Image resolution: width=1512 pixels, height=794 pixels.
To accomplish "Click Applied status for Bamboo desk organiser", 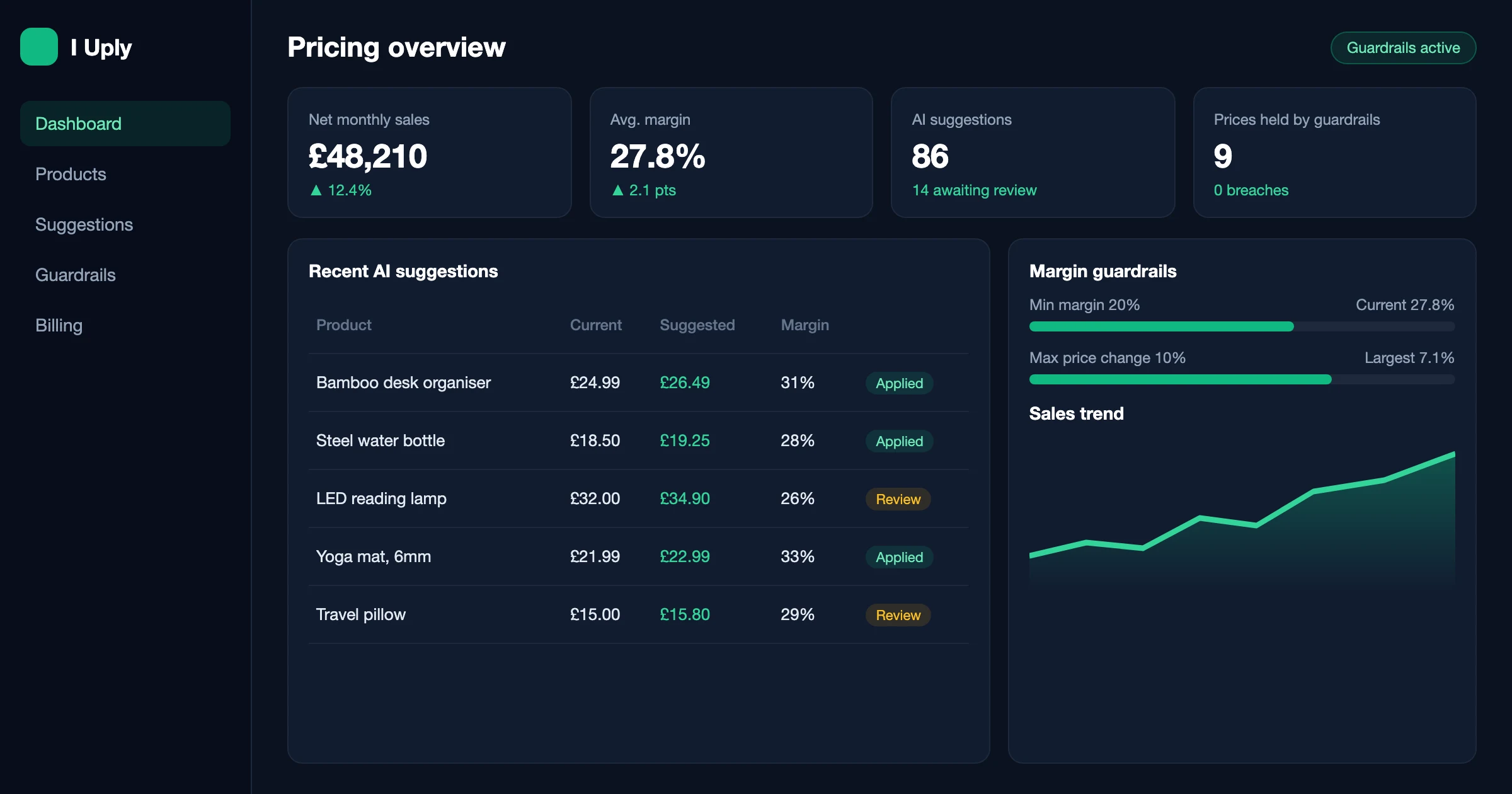I will pyautogui.click(x=899, y=383).
